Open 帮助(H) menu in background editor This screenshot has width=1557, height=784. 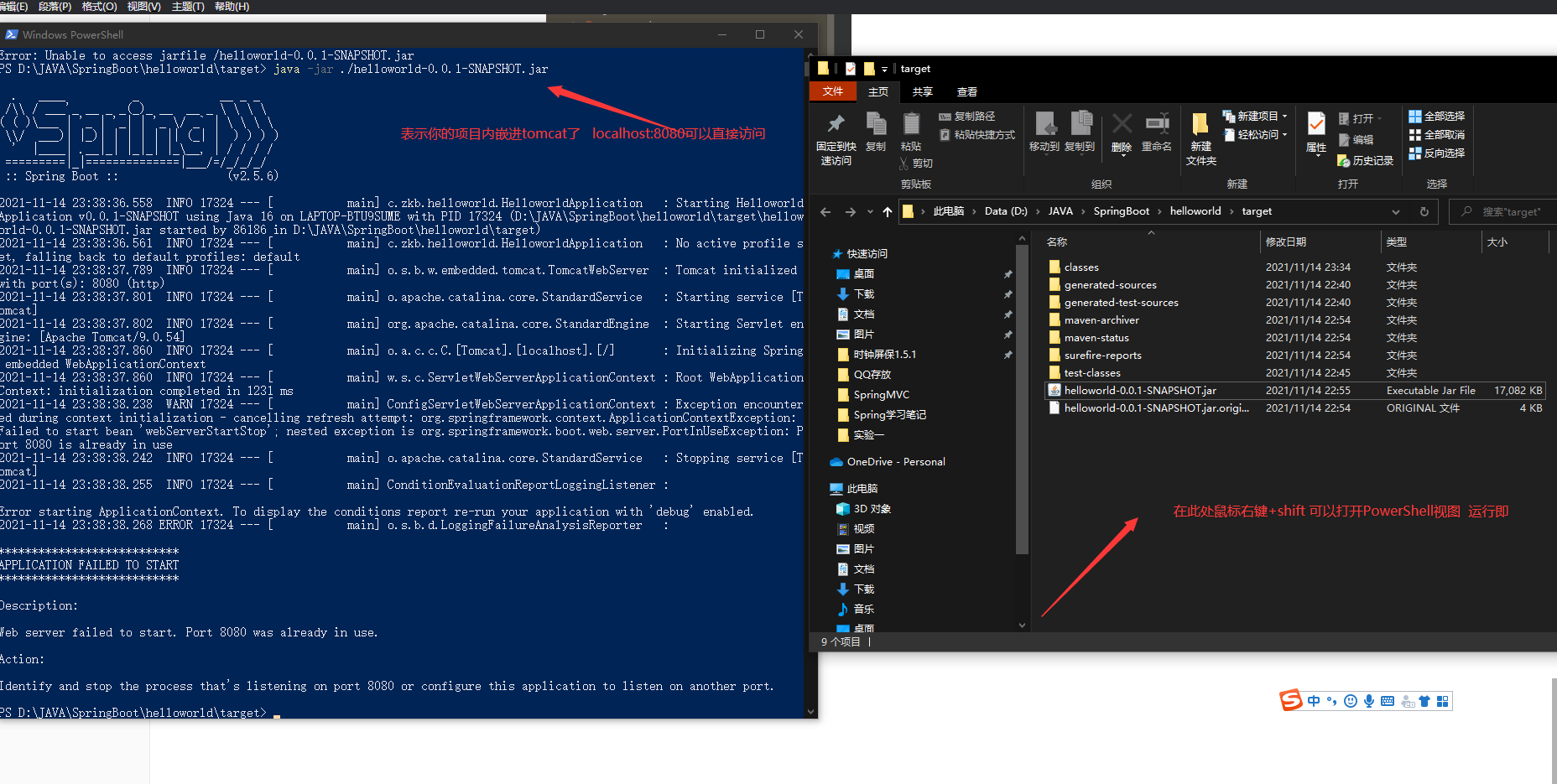pyautogui.click(x=232, y=7)
